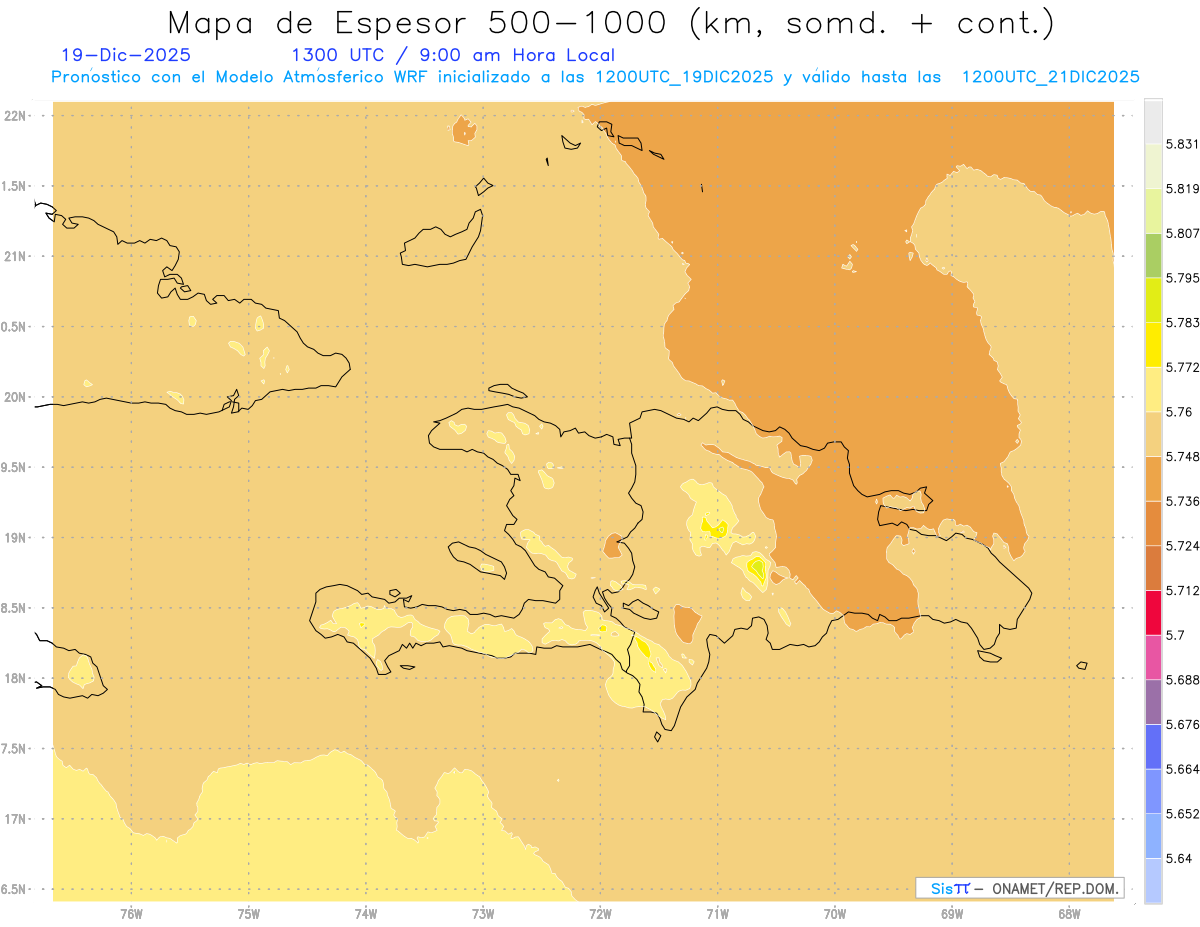
Task: Click the time label '1300 UTC / 9:00 am Hora Local'
Action: (x=453, y=55)
